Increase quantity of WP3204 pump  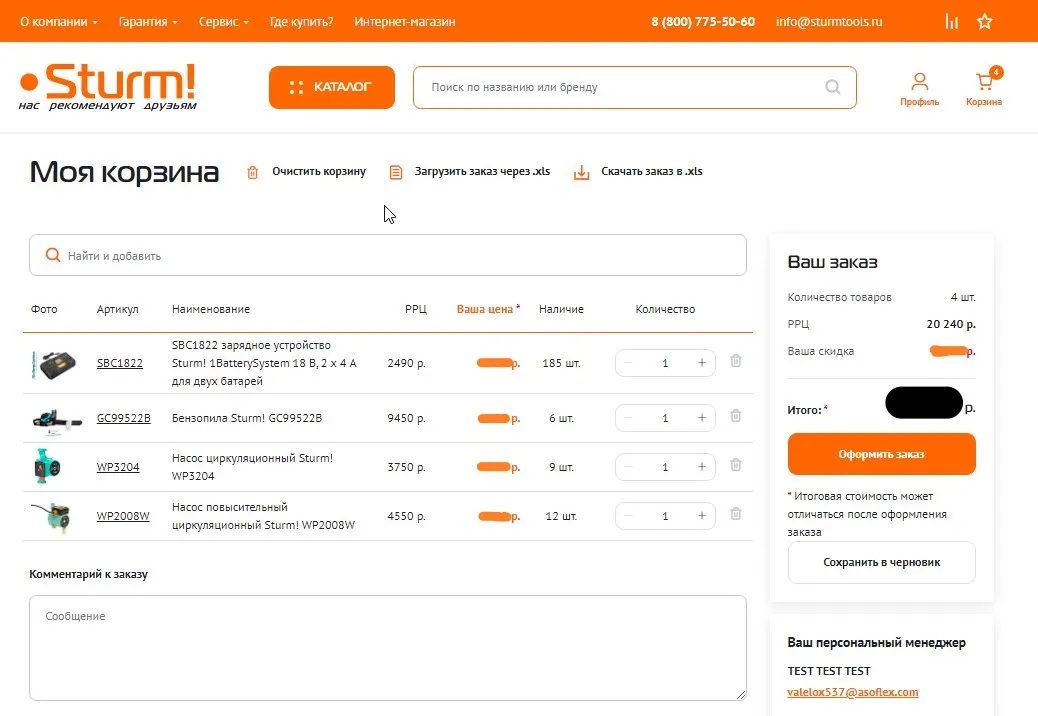click(x=702, y=467)
